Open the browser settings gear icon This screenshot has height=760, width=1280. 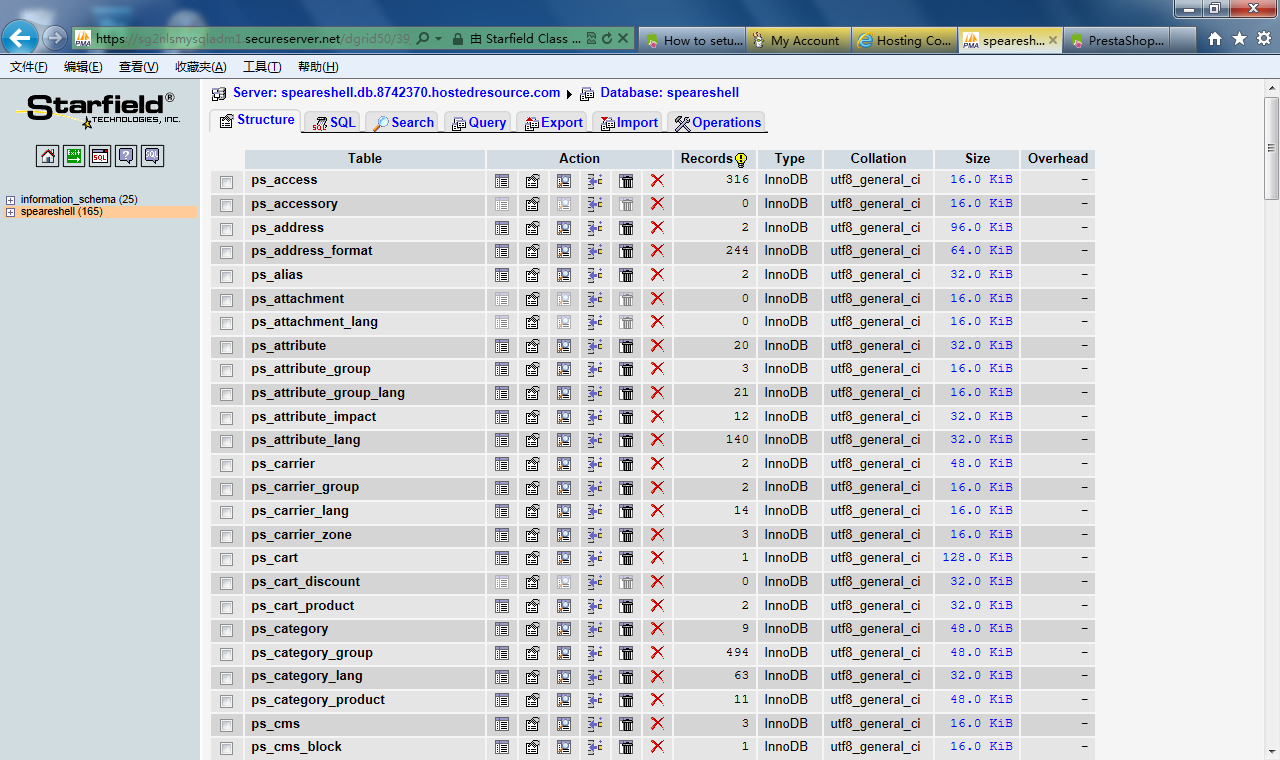(1263, 39)
